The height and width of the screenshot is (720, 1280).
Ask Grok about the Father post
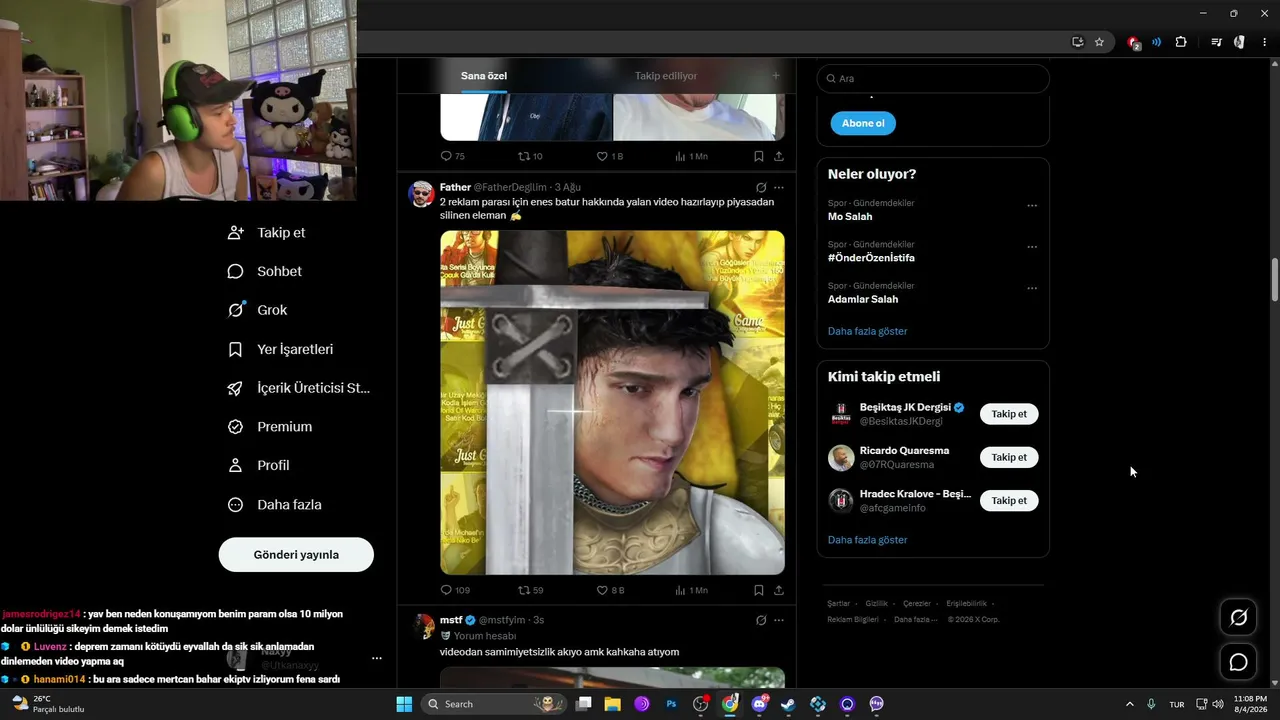point(761,187)
